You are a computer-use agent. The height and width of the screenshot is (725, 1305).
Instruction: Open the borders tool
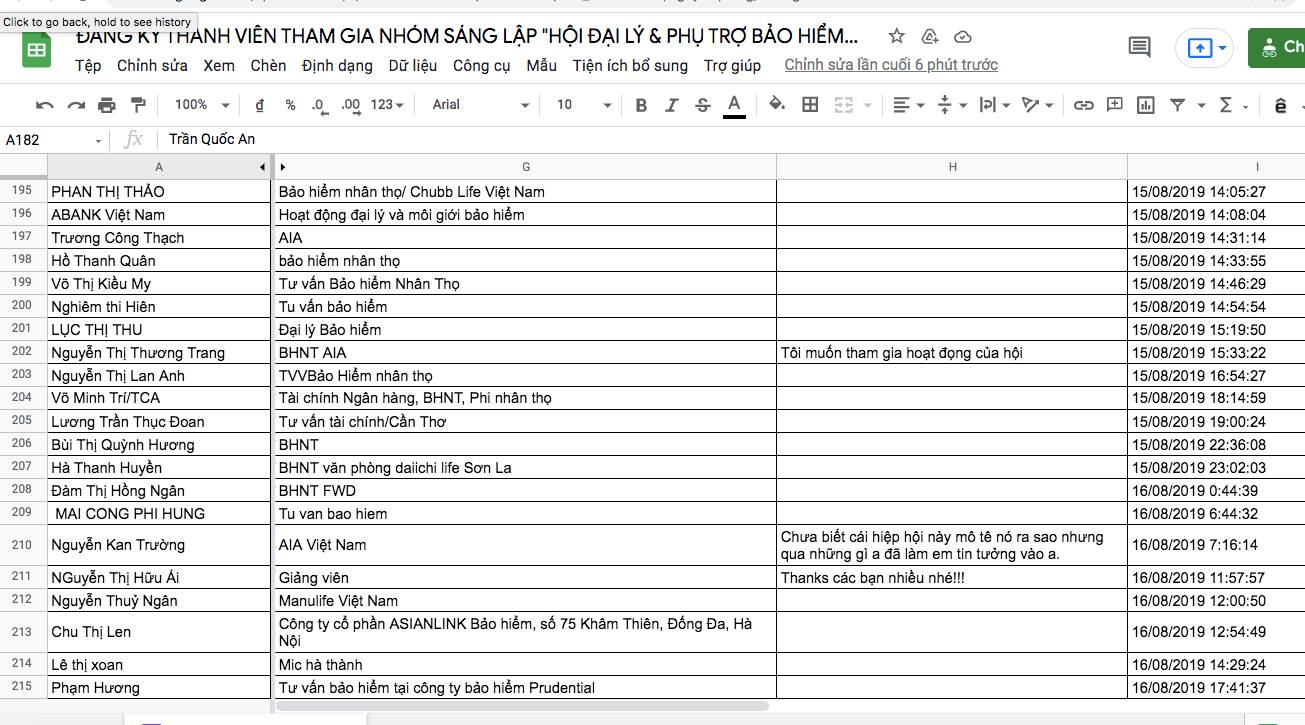click(811, 105)
